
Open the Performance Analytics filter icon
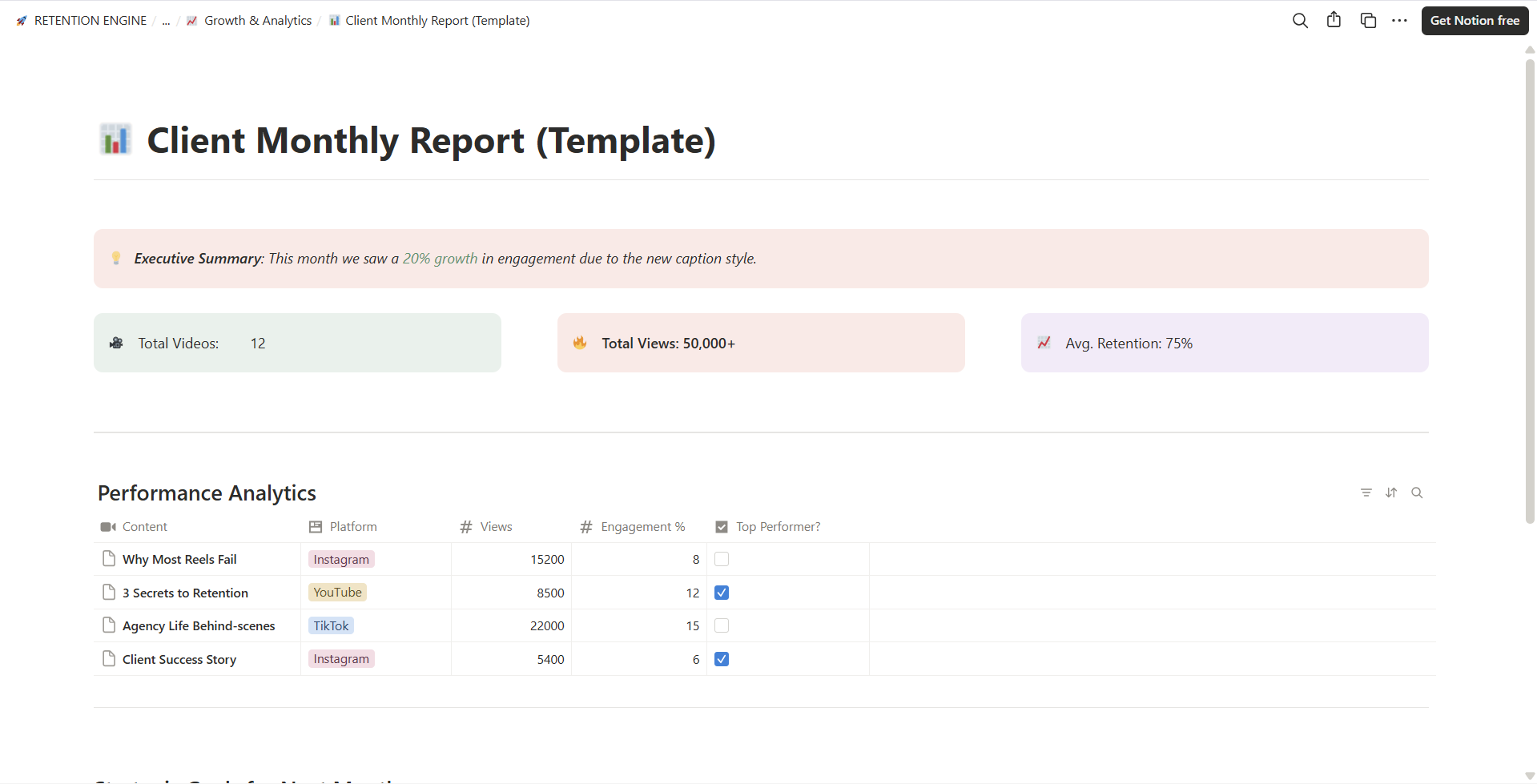pos(1366,493)
